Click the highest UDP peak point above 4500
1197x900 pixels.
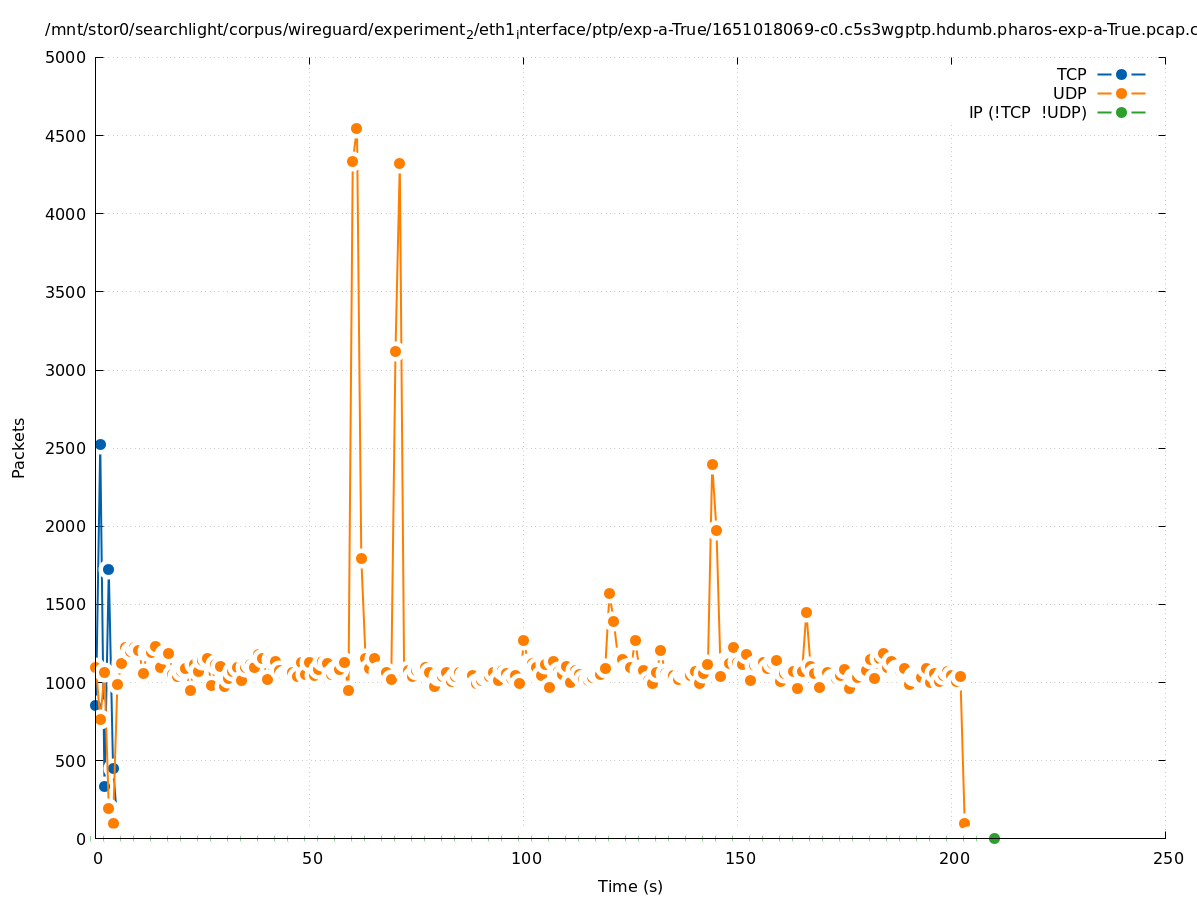356,128
